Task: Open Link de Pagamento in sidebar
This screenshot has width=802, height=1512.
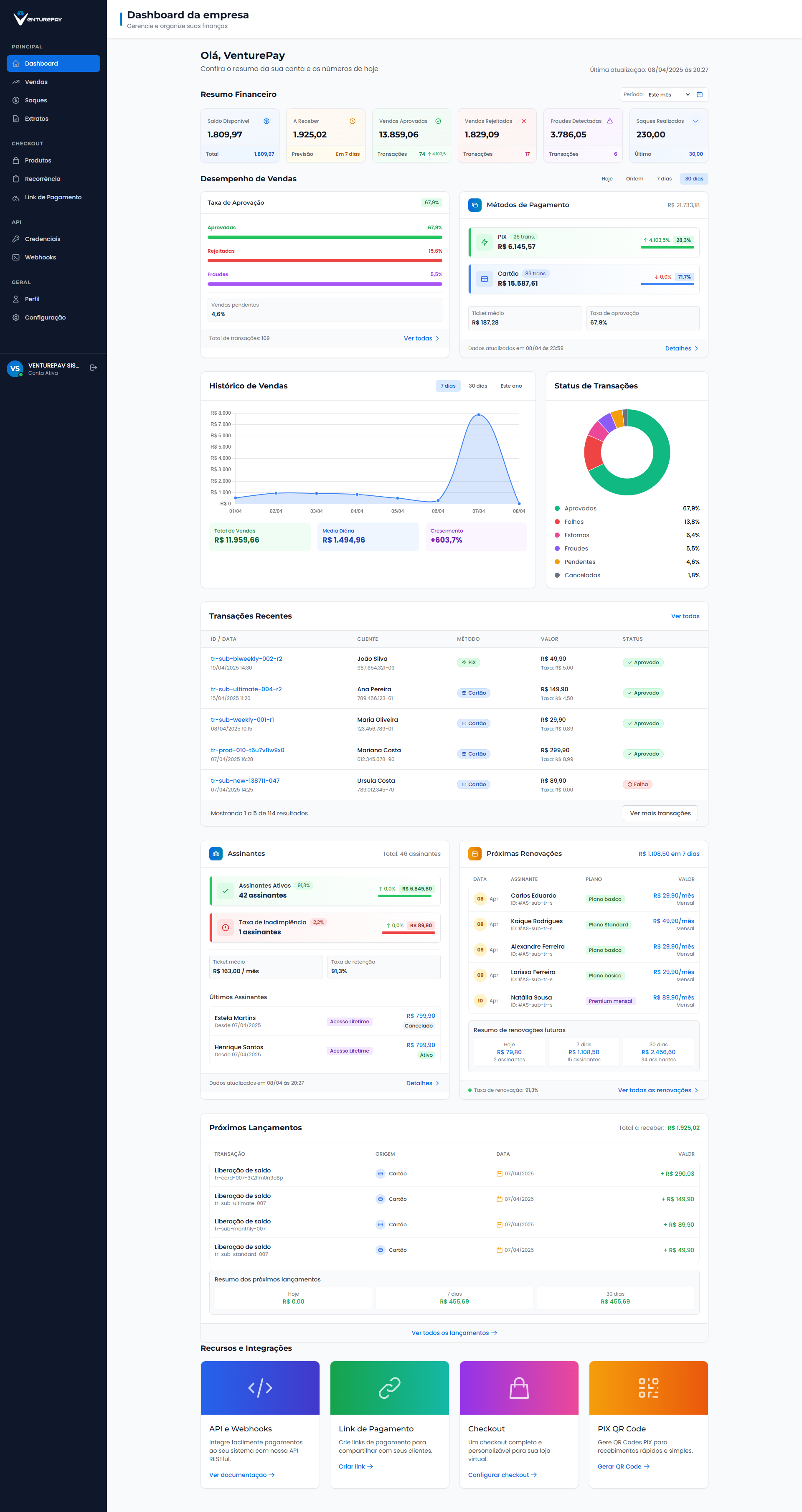Action: [x=53, y=197]
